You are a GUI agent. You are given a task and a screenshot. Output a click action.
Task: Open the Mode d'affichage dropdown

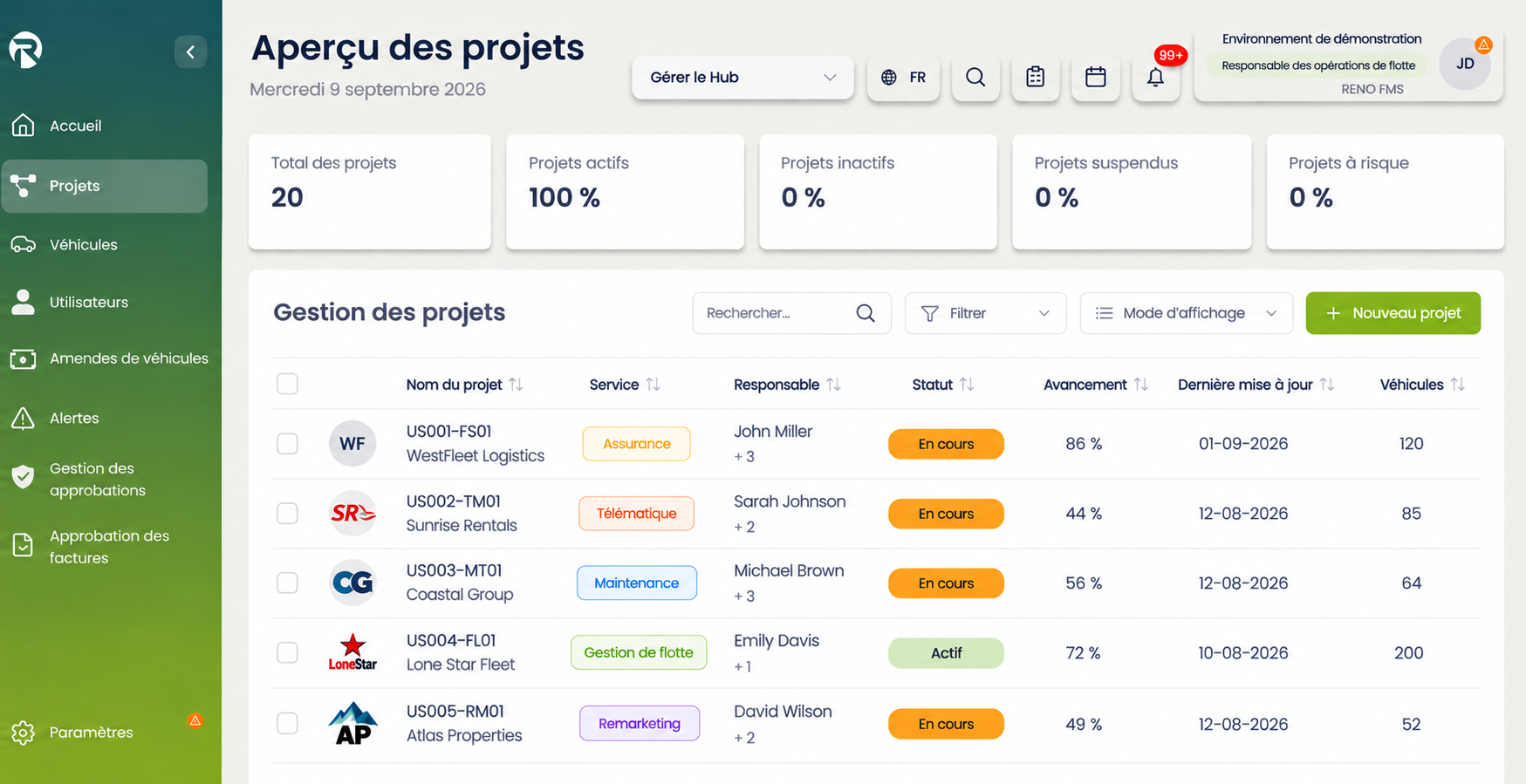pos(1186,313)
